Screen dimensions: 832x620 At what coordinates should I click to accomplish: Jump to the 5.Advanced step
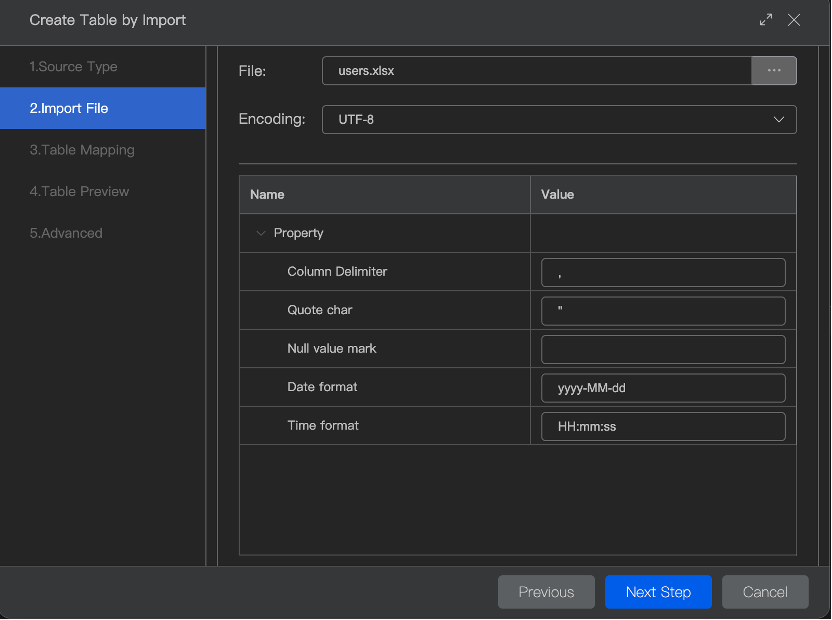click(66, 233)
